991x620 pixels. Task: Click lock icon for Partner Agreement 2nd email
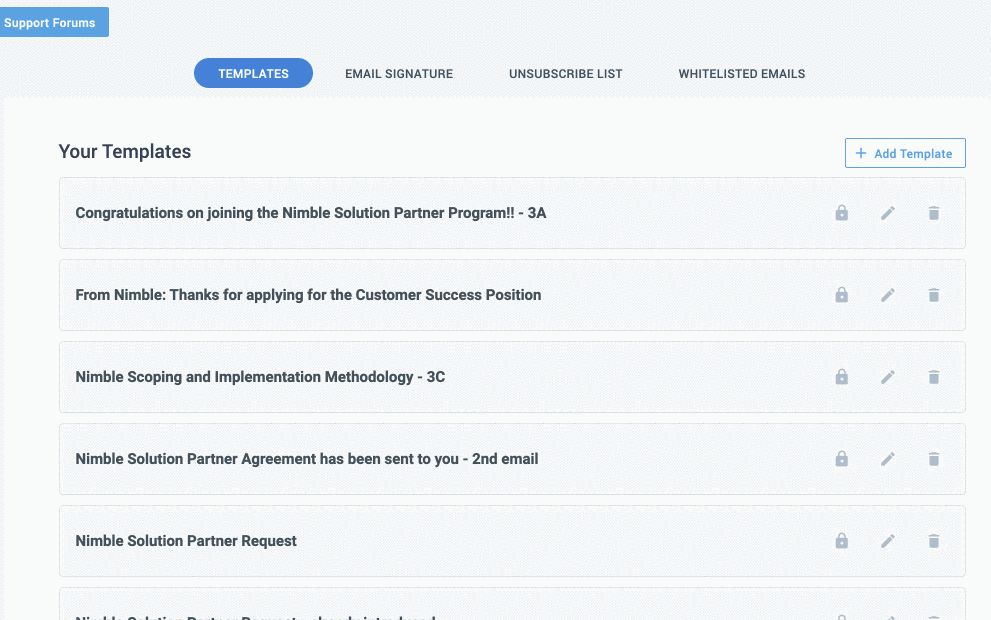841,459
